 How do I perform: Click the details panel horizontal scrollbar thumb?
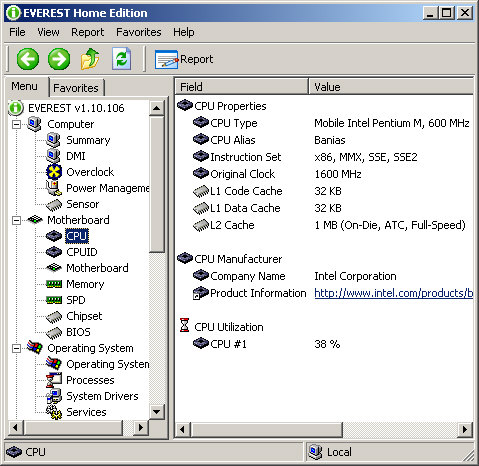click(266, 429)
